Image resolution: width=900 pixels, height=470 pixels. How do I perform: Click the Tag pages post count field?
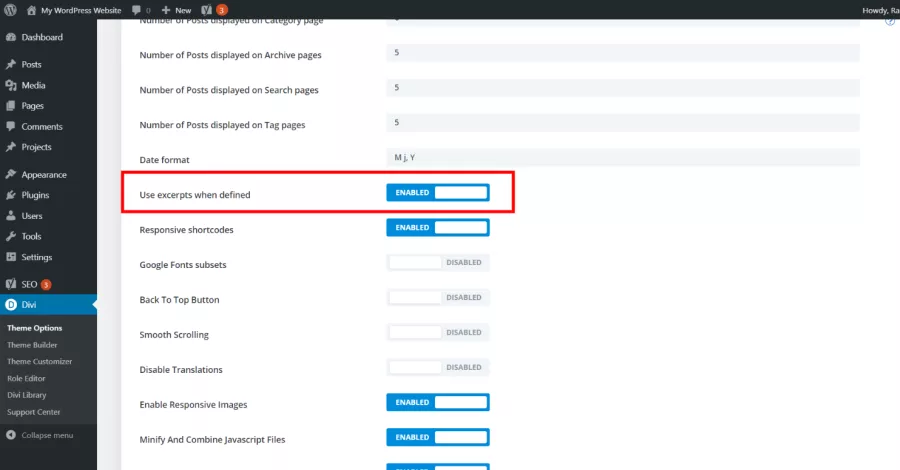point(623,123)
